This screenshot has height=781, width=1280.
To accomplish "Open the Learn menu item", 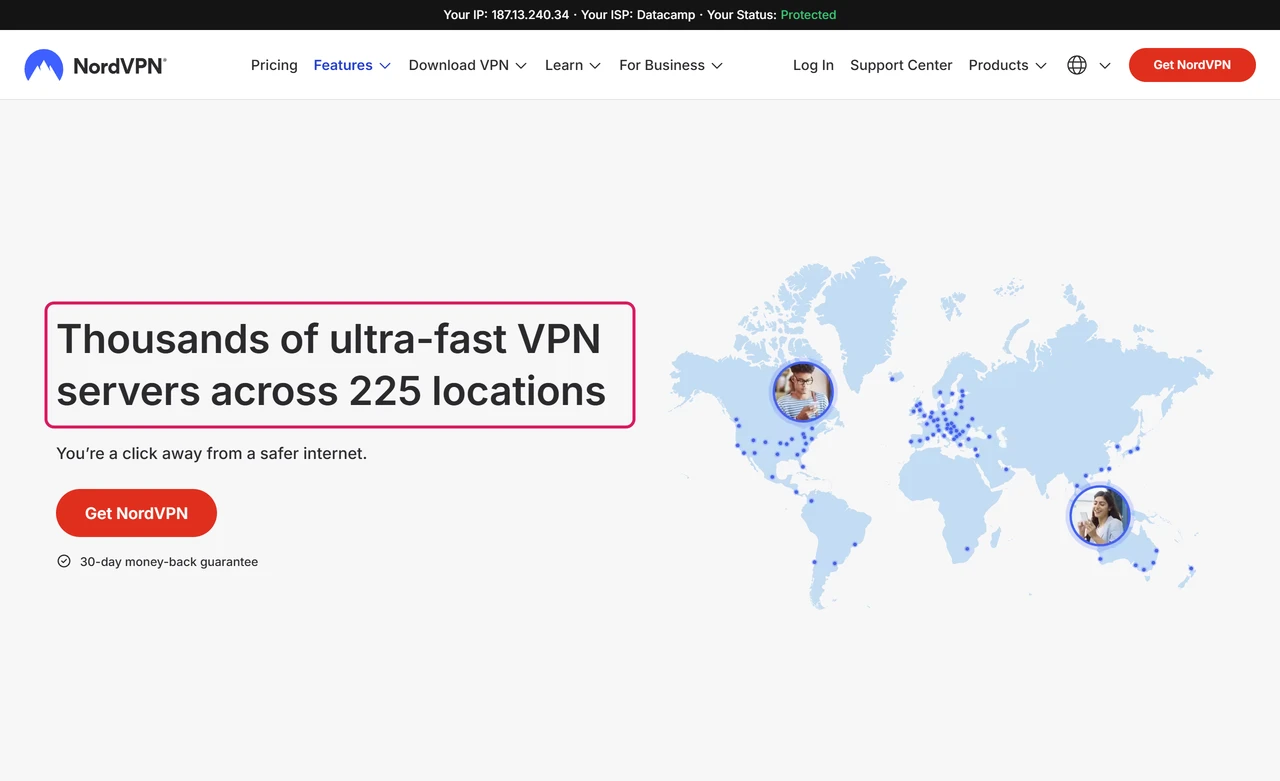I will pyautogui.click(x=564, y=65).
